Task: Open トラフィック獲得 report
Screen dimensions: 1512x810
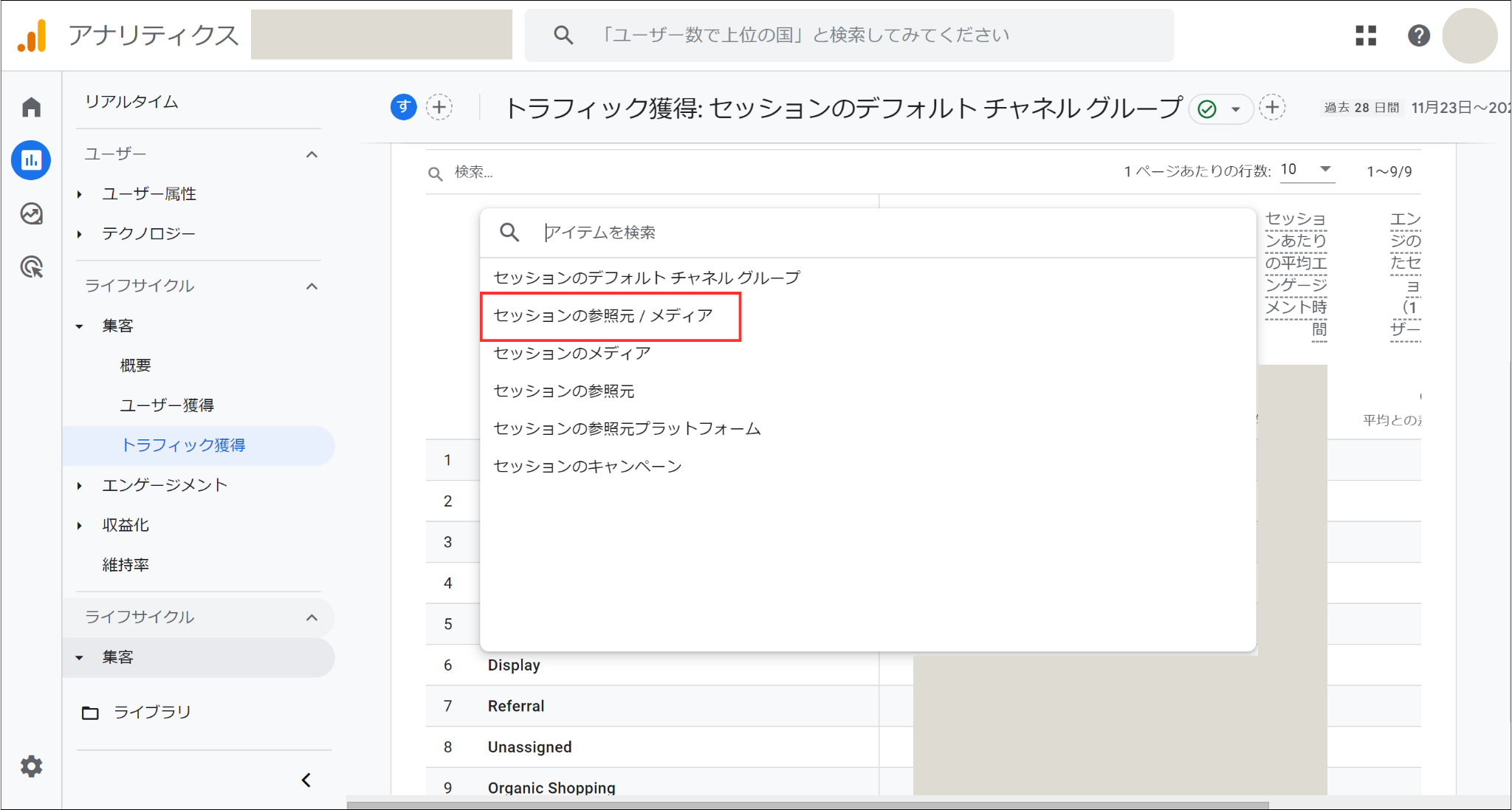Action: [198, 445]
